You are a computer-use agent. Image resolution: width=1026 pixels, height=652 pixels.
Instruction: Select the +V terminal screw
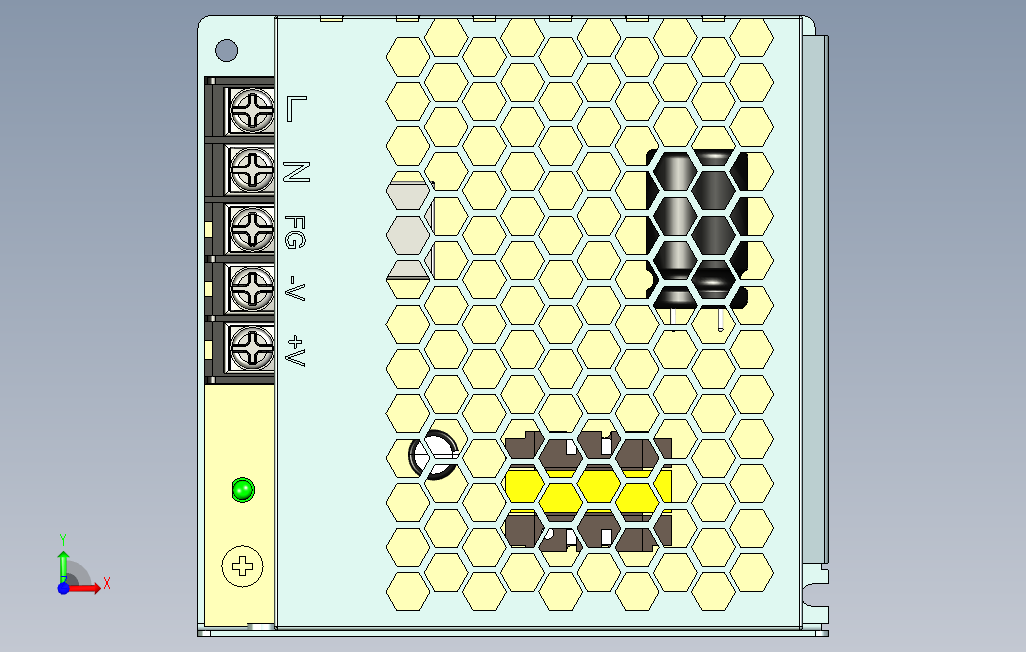(252, 347)
